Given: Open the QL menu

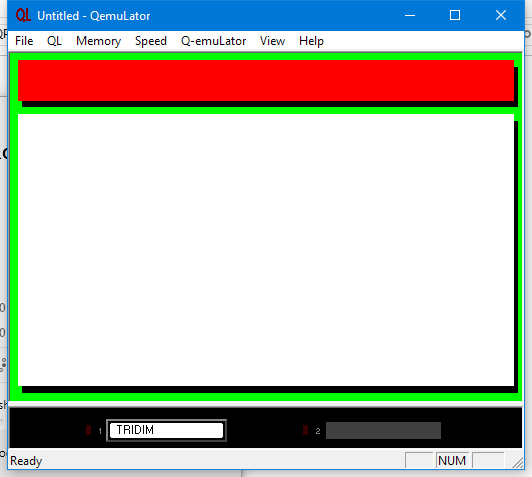Looking at the screenshot, I should point(54,41).
